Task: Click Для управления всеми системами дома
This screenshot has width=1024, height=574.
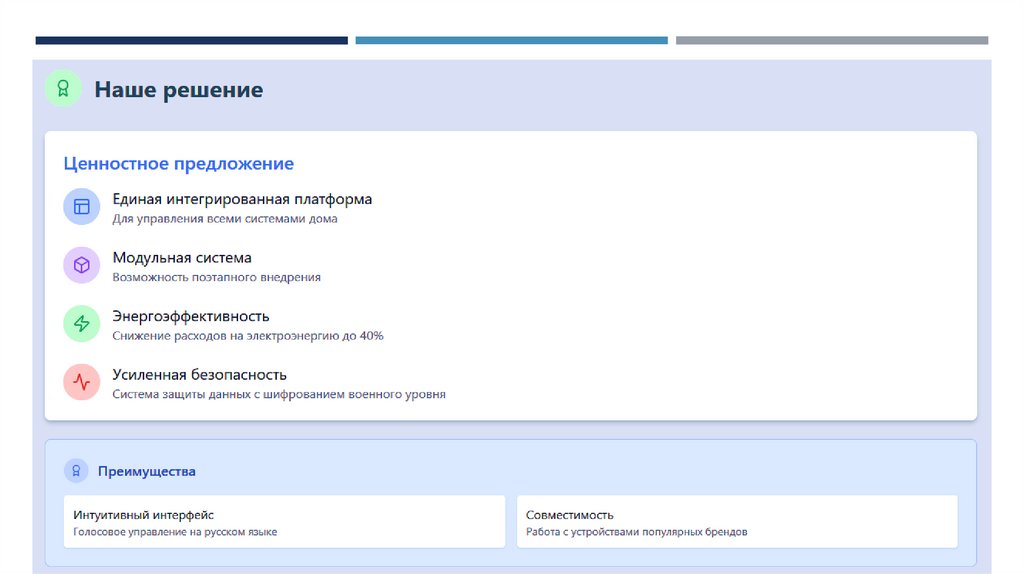Action: (225, 219)
